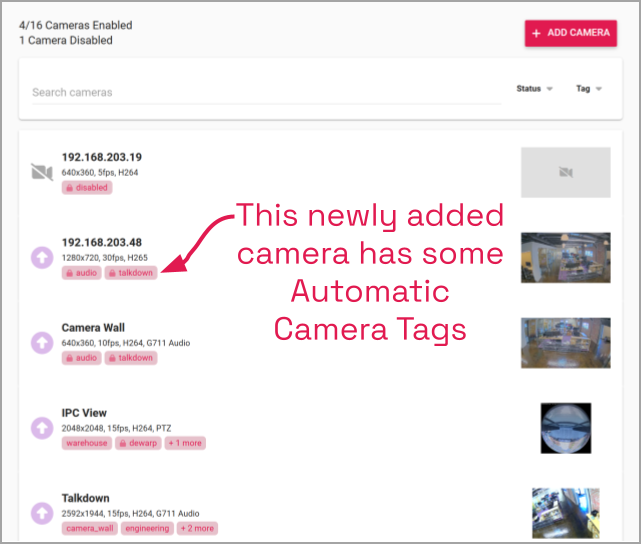The image size is (641, 544).
Task: Click upload status icon for Talkdown camera
Action: point(42,513)
